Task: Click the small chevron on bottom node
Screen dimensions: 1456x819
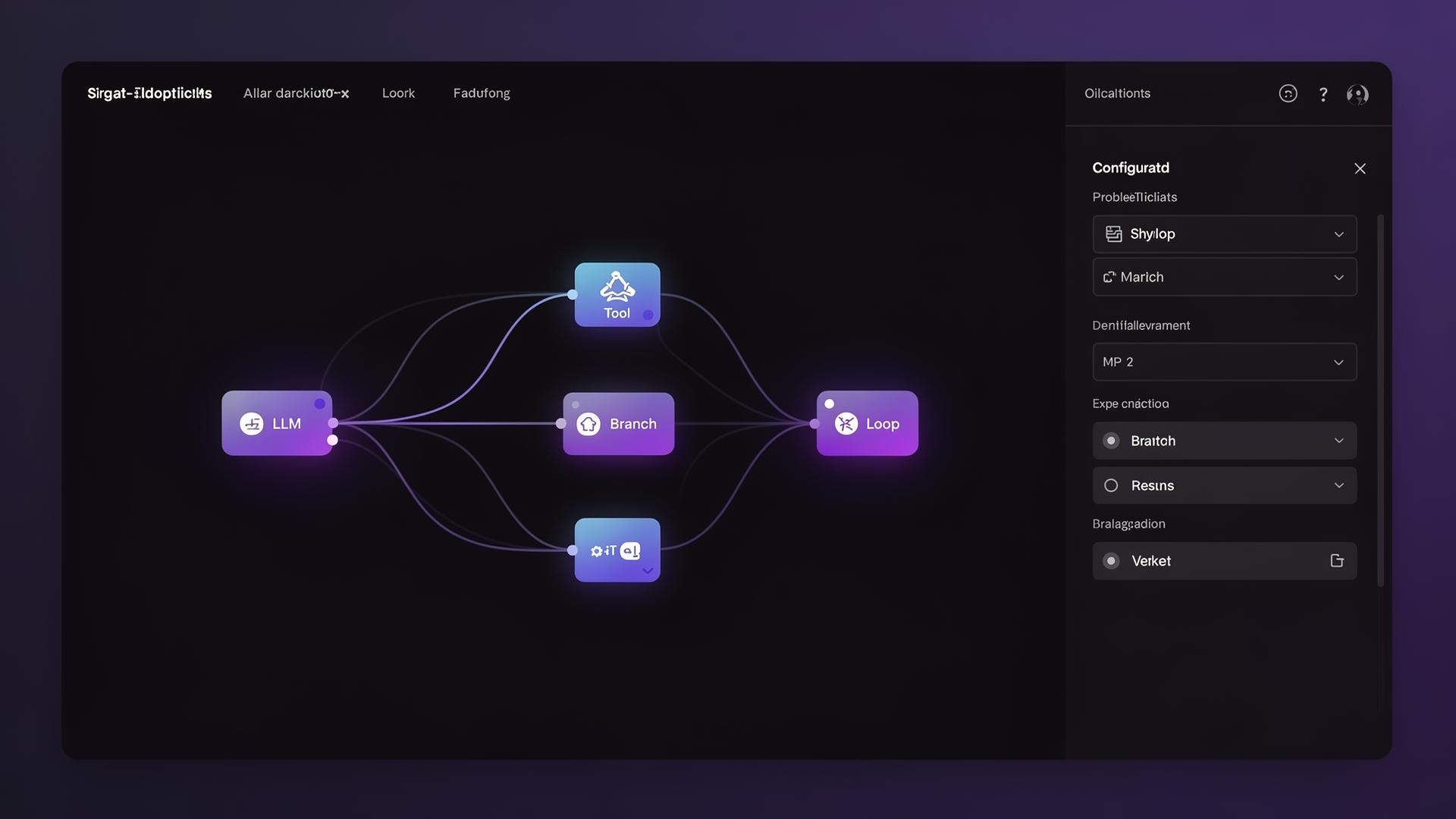Action: 648,570
